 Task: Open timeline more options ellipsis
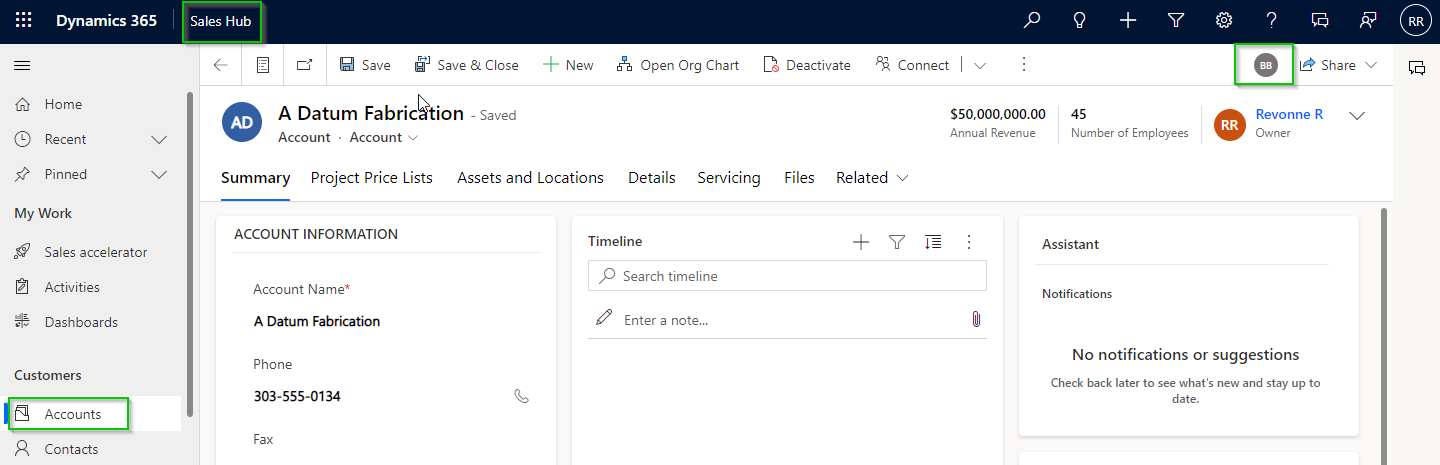(968, 242)
